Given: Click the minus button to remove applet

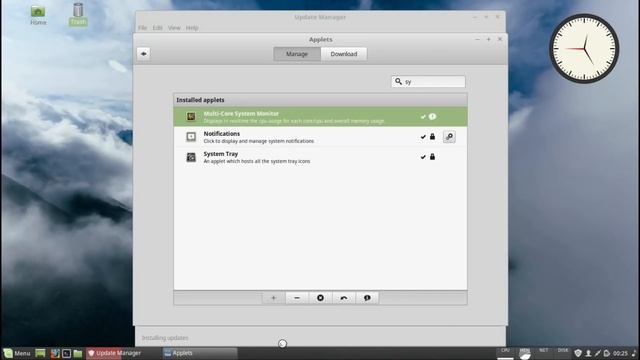Looking at the screenshot, I should point(297,298).
